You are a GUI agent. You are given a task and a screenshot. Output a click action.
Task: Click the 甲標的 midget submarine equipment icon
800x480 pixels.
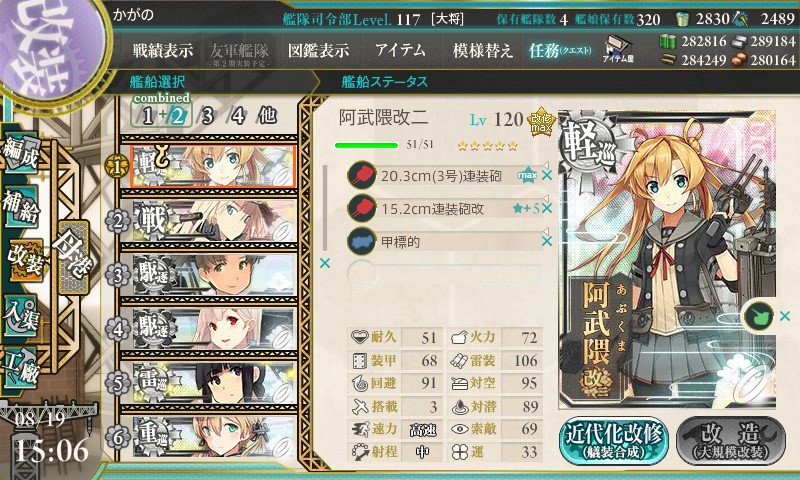pos(362,241)
